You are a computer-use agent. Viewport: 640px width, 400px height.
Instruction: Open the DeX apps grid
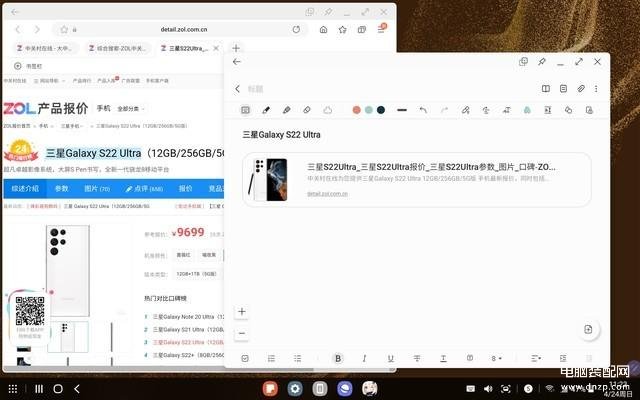tap(13, 389)
